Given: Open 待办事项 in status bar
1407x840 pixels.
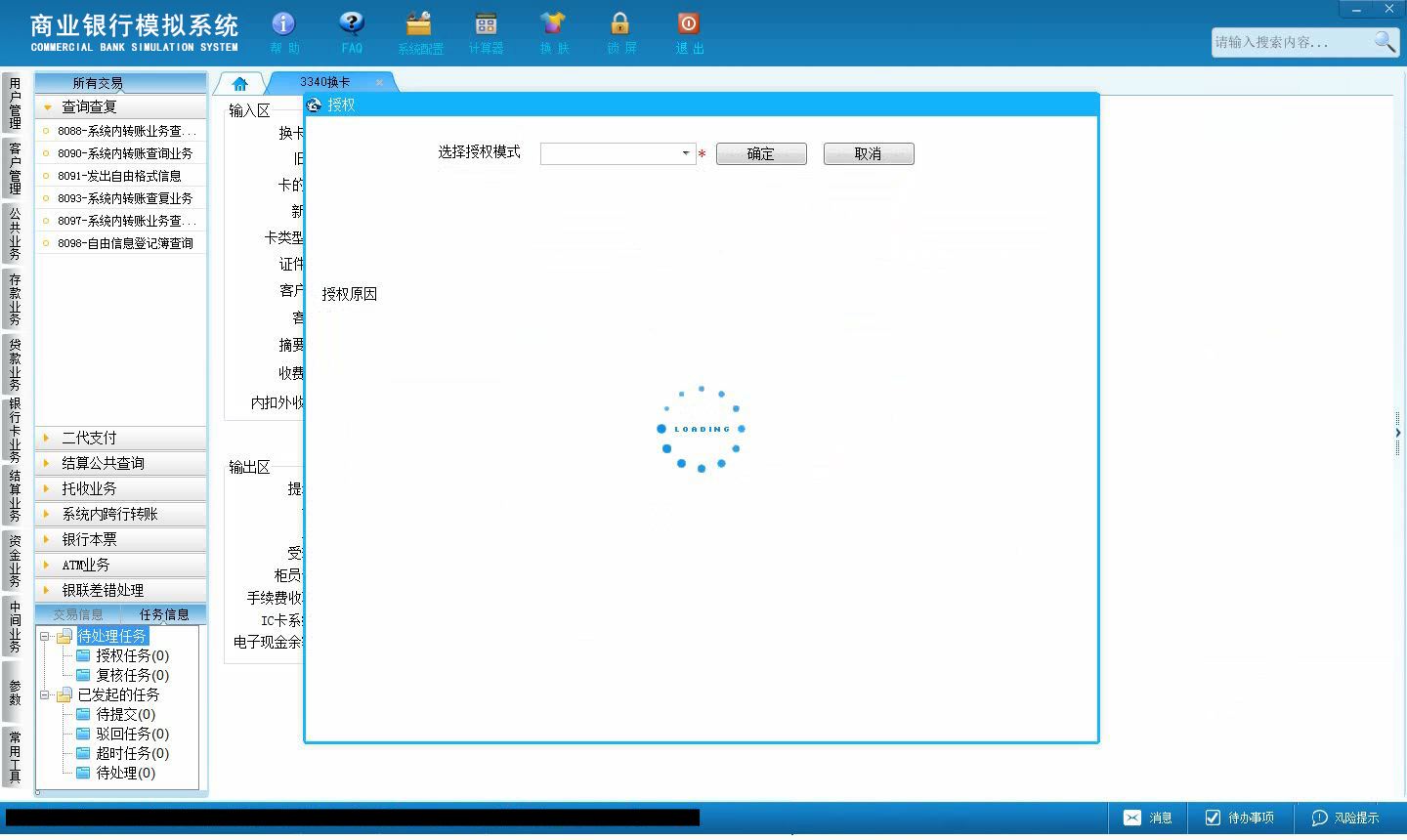Looking at the screenshot, I should pyautogui.click(x=1239, y=818).
